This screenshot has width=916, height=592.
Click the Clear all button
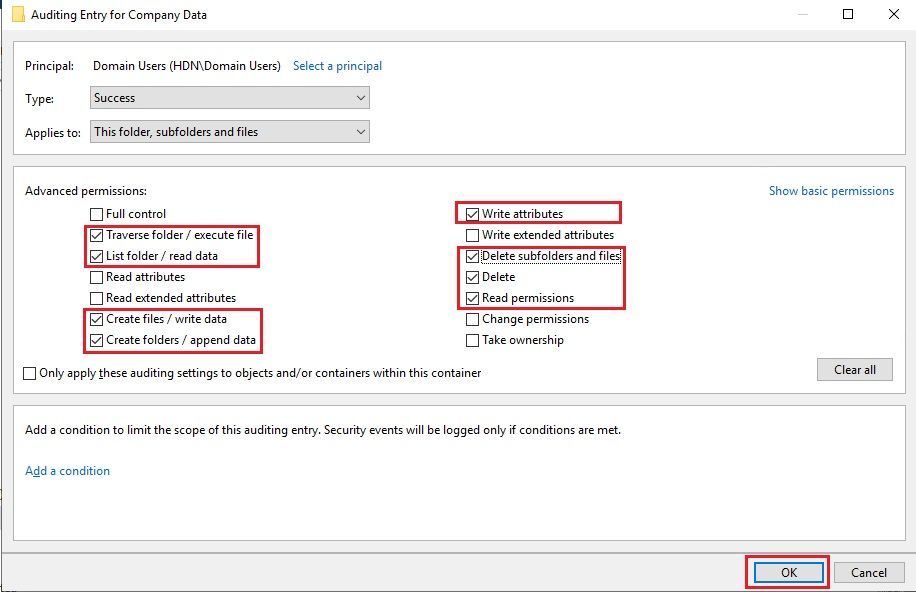click(855, 369)
